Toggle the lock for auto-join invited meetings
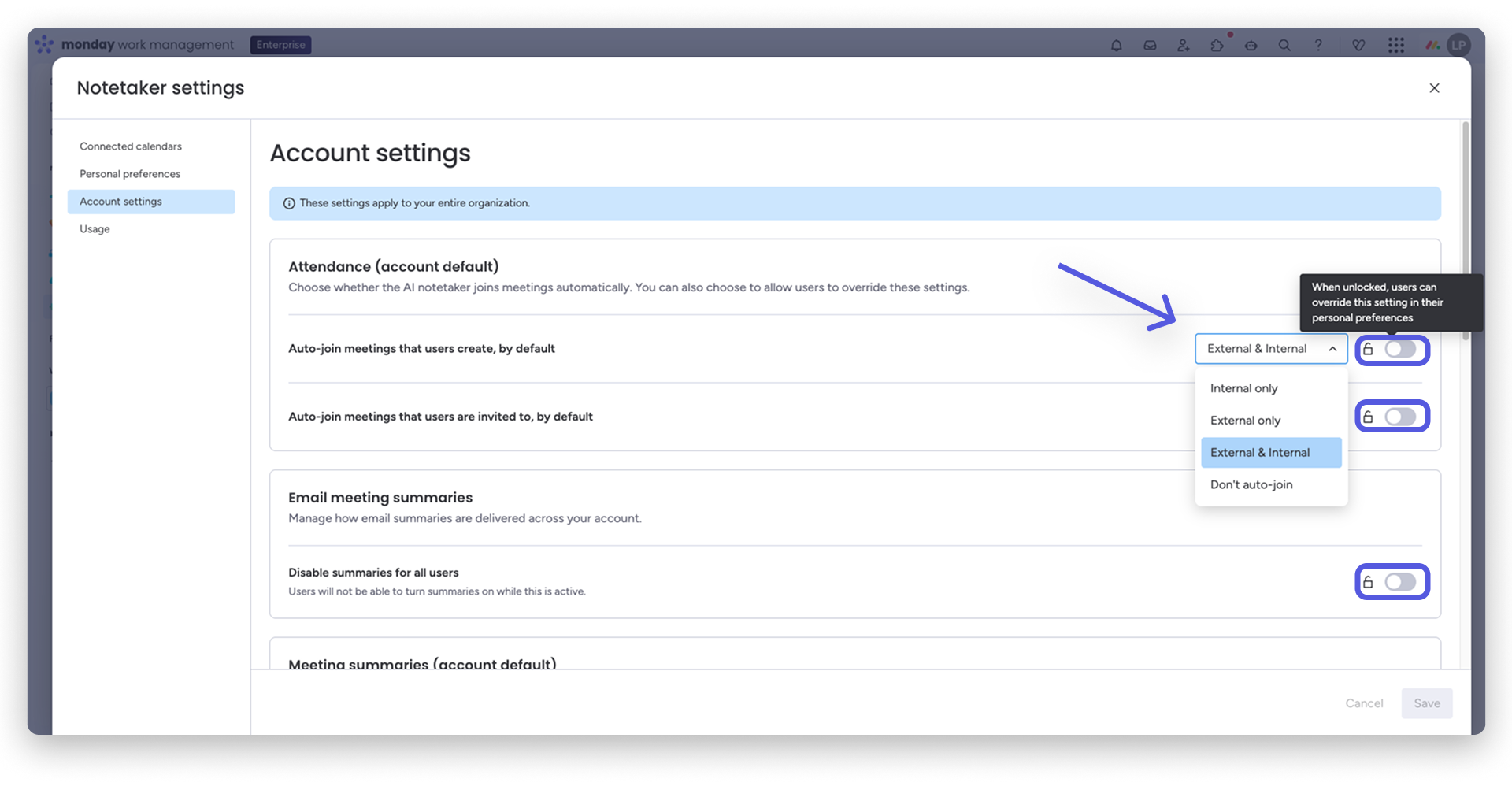The image size is (1512, 786). [1400, 417]
